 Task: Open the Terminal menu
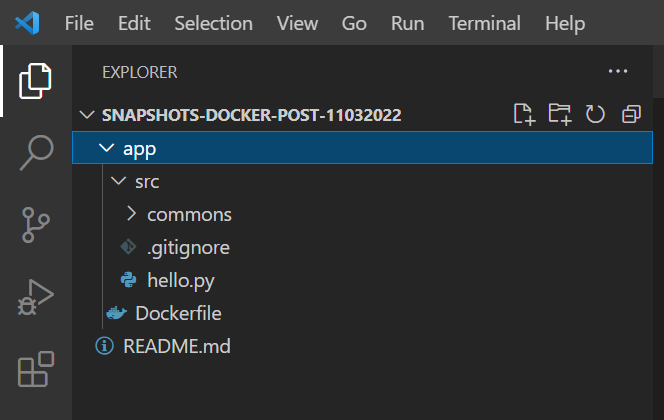pyautogui.click(x=484, y=23)
